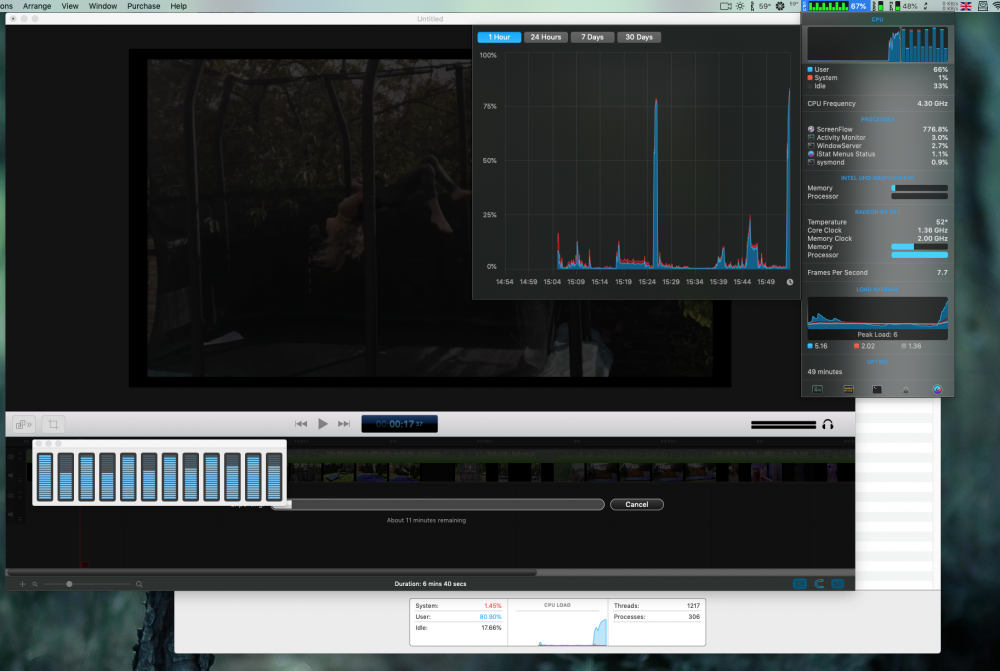
Task: Open the View menu
Action: click(x=70, y=6)
